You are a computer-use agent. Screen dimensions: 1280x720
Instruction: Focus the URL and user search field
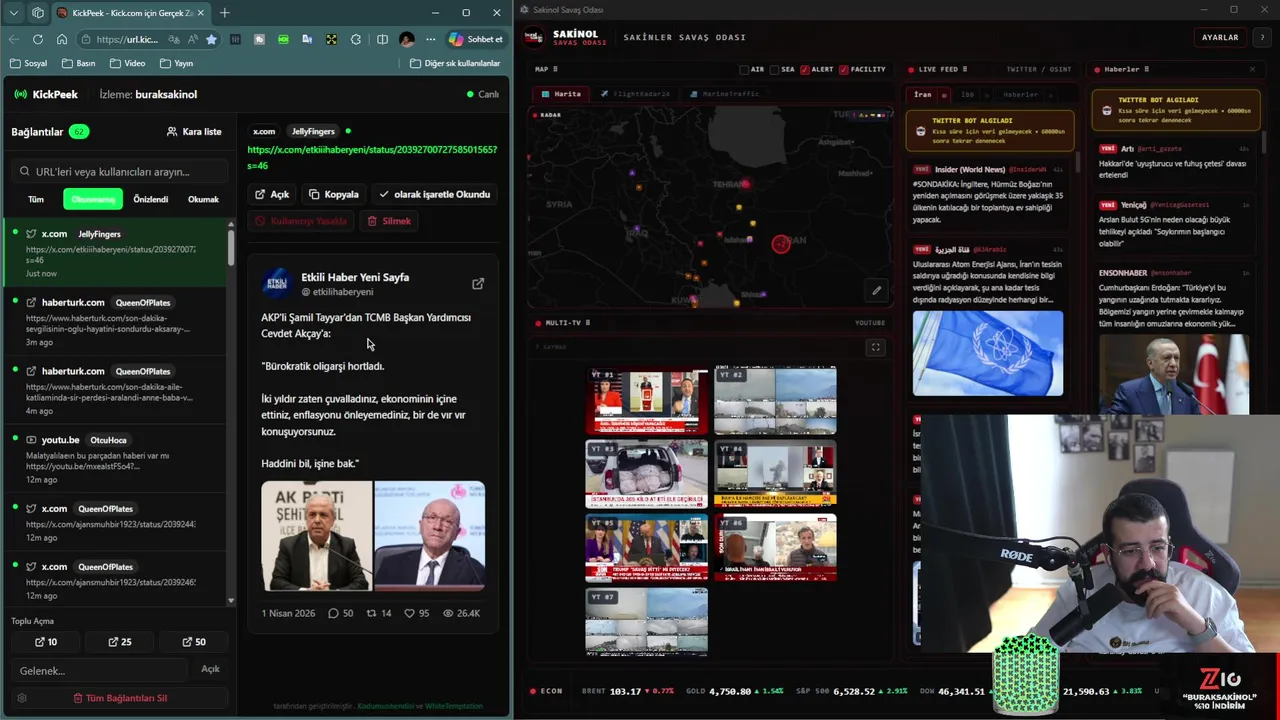(x=118, y=171)
